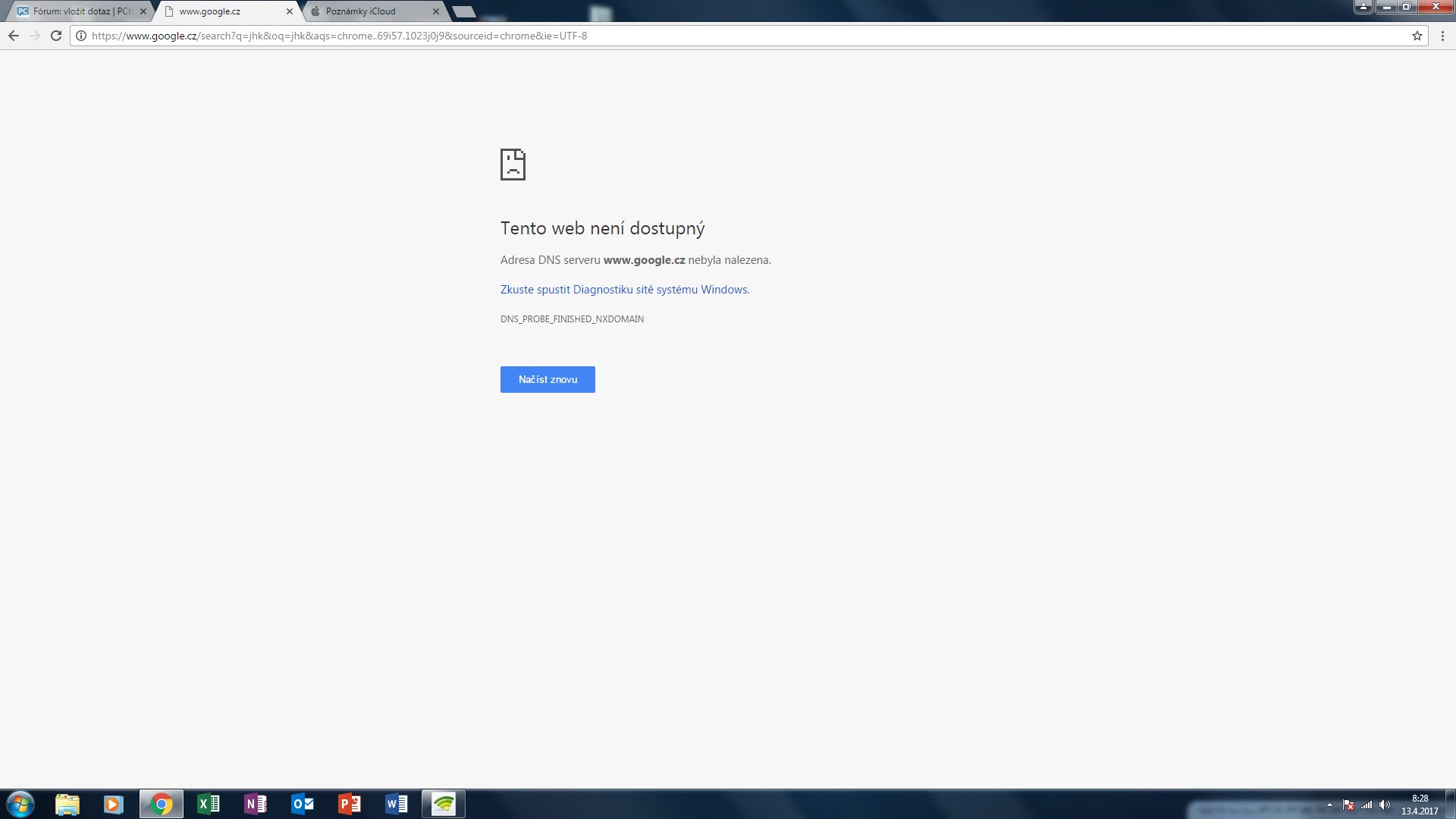Bookmark this page with the star icon

click(x=1417, y=36)
